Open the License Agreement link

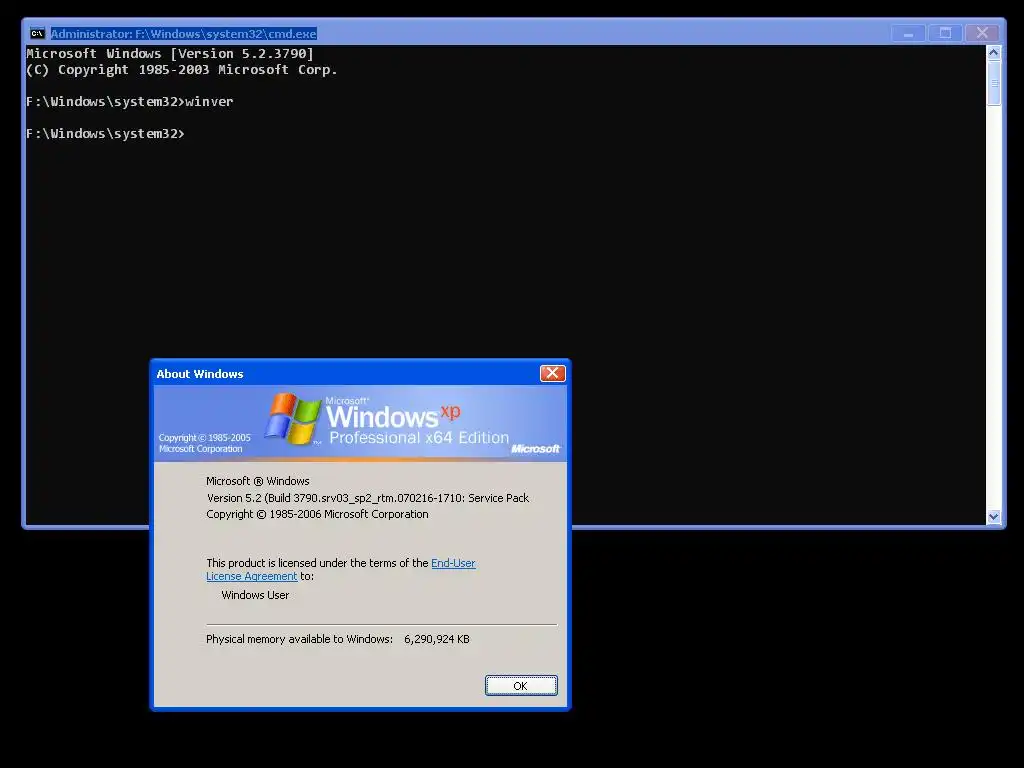coord(251,576)
